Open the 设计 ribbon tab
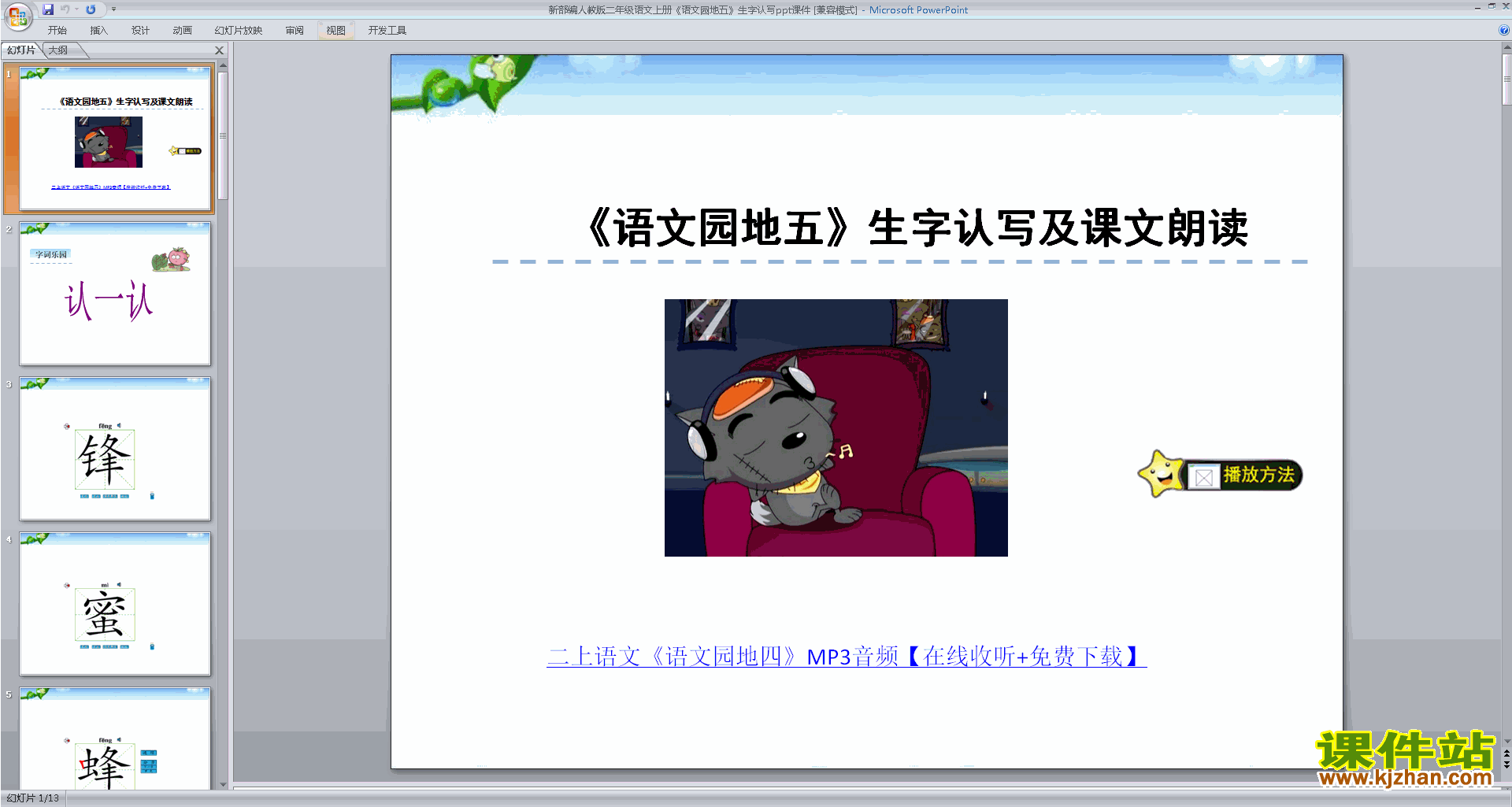Viewport: 1512px width, 807px height. [x=140, y=31]
